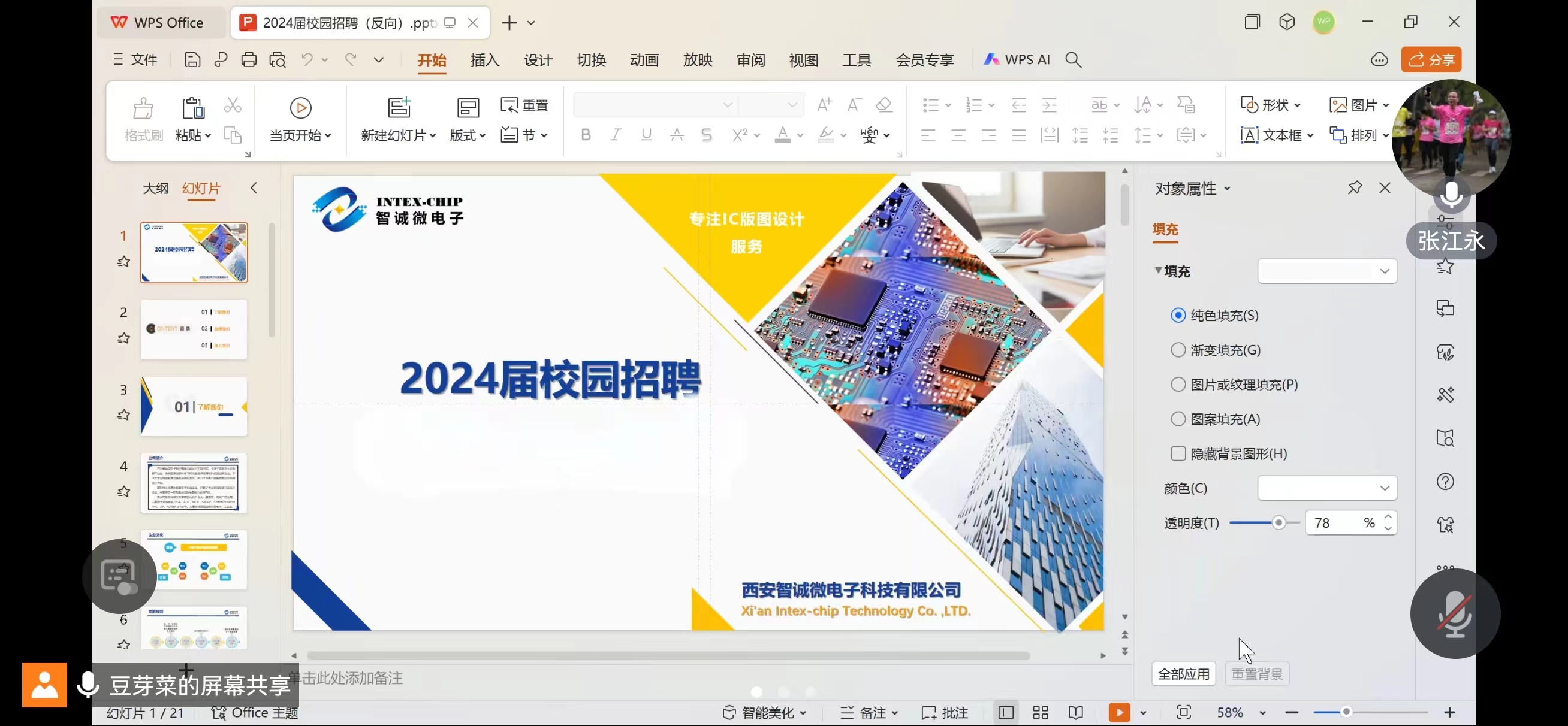Close the Object Properties panel
This screenshot has width=1568, height=726.
1385,188
